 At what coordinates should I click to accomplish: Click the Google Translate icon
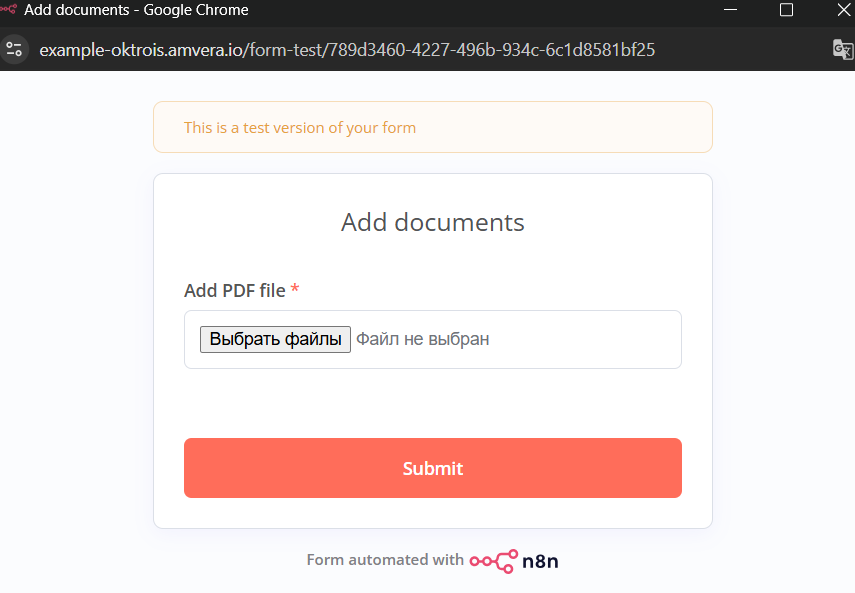[841, 49]
